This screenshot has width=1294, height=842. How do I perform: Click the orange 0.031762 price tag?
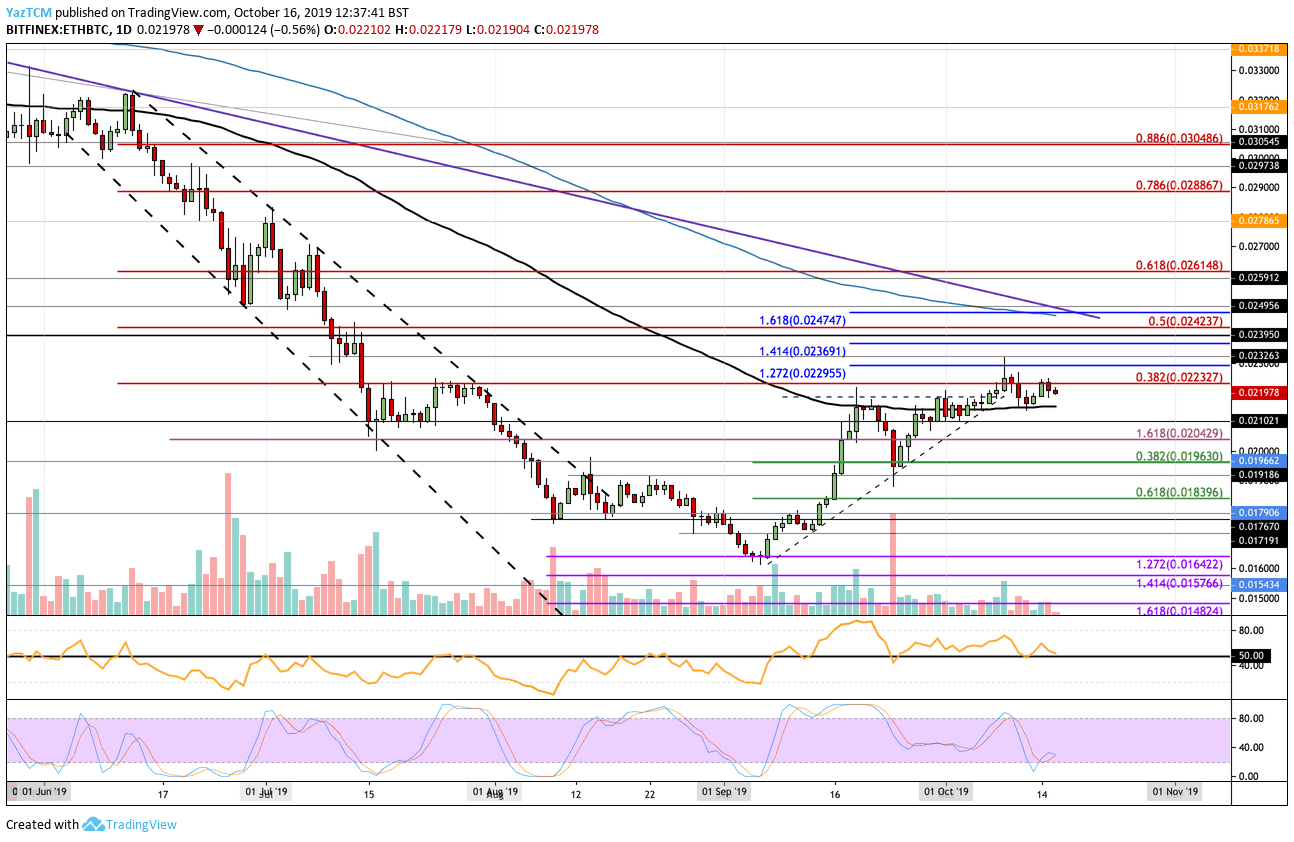coord(1258,107)
